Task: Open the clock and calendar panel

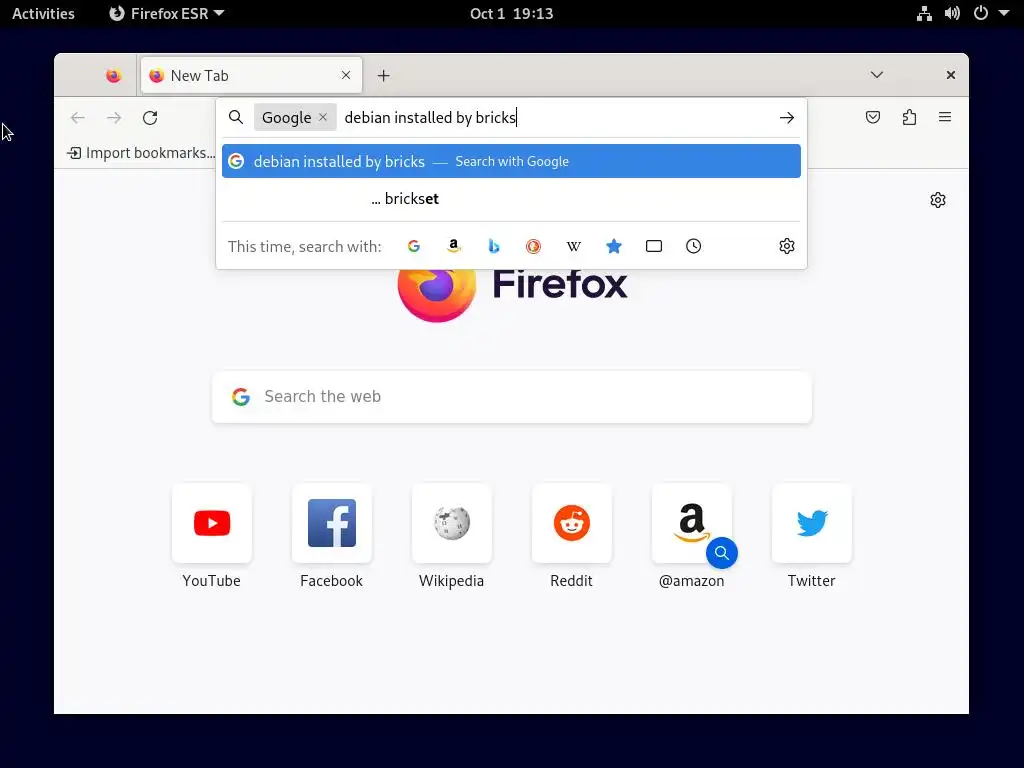Action: (x=511, y=14)
